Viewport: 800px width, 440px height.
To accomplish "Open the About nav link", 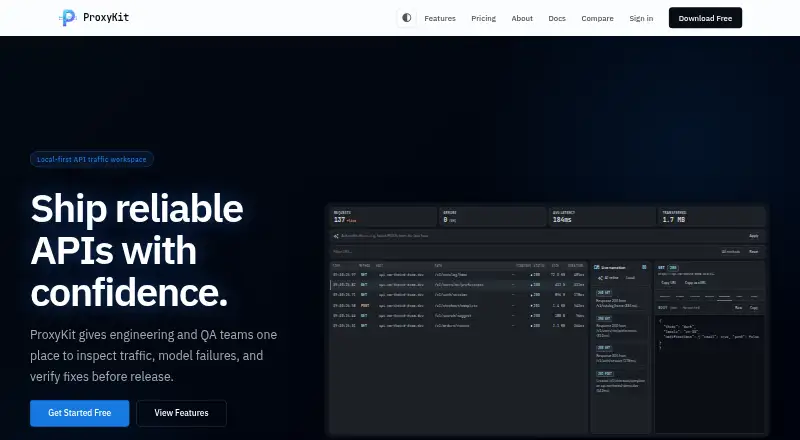I will click(x=522, y=18).
